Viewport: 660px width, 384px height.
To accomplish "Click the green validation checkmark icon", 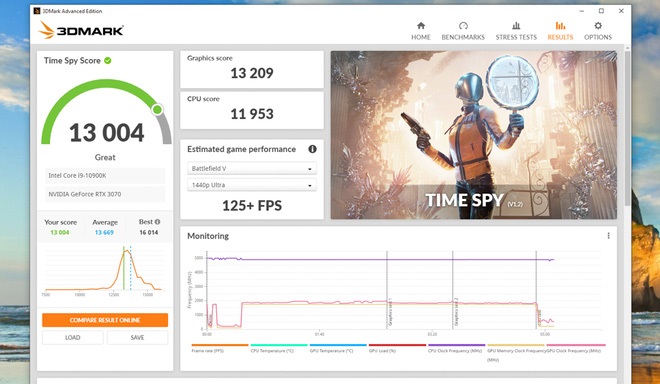I will tap(108, 61).
